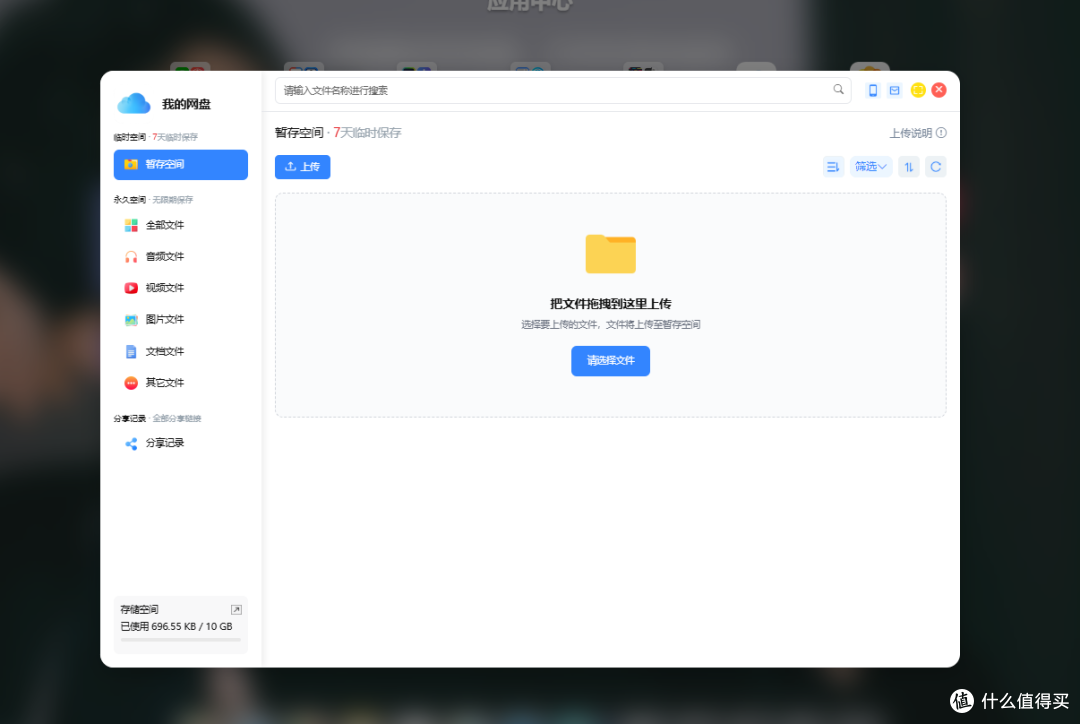Open 全部文件 in the sidebar
The height and width of the screenshot is (724, 1080).
tap(180, 225)
